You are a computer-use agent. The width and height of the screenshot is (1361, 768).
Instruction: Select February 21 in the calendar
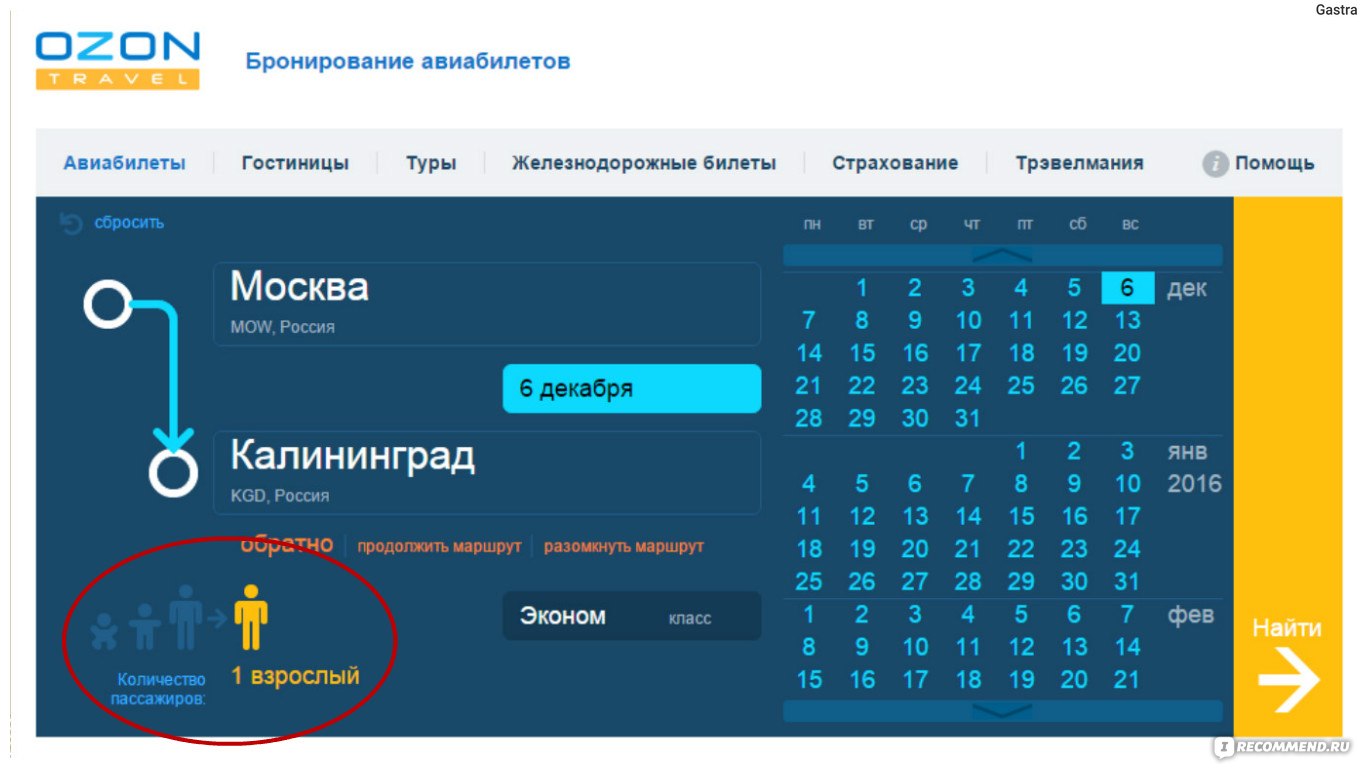(x=1127, y=679)
